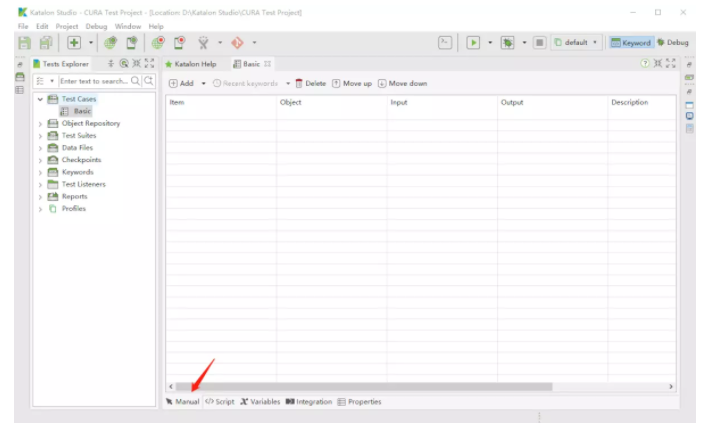Screen dimensions: 711x435
Task: Open the Spy Web globe icon
Action: tap(110, 43)
